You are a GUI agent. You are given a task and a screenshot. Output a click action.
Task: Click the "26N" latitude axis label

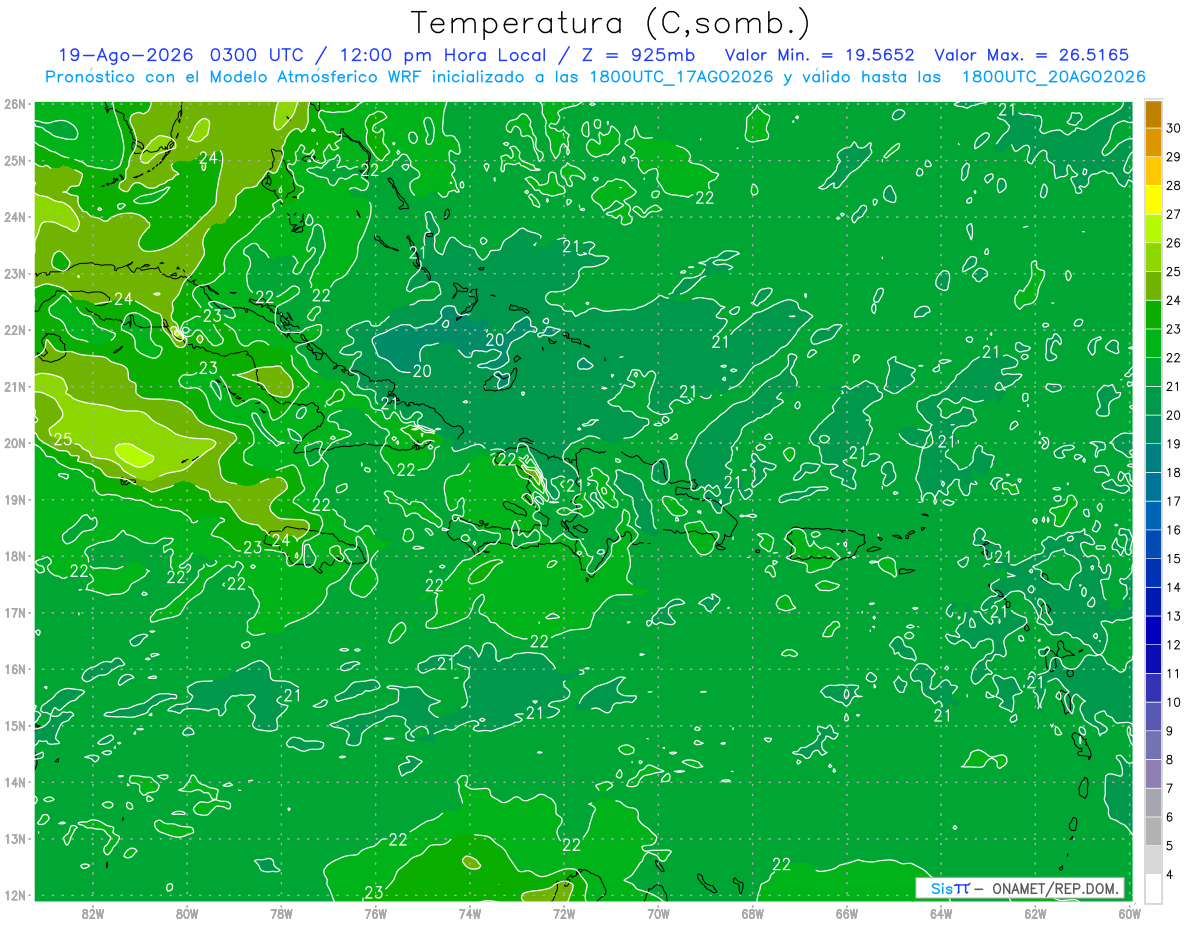(x=14, y=104)
